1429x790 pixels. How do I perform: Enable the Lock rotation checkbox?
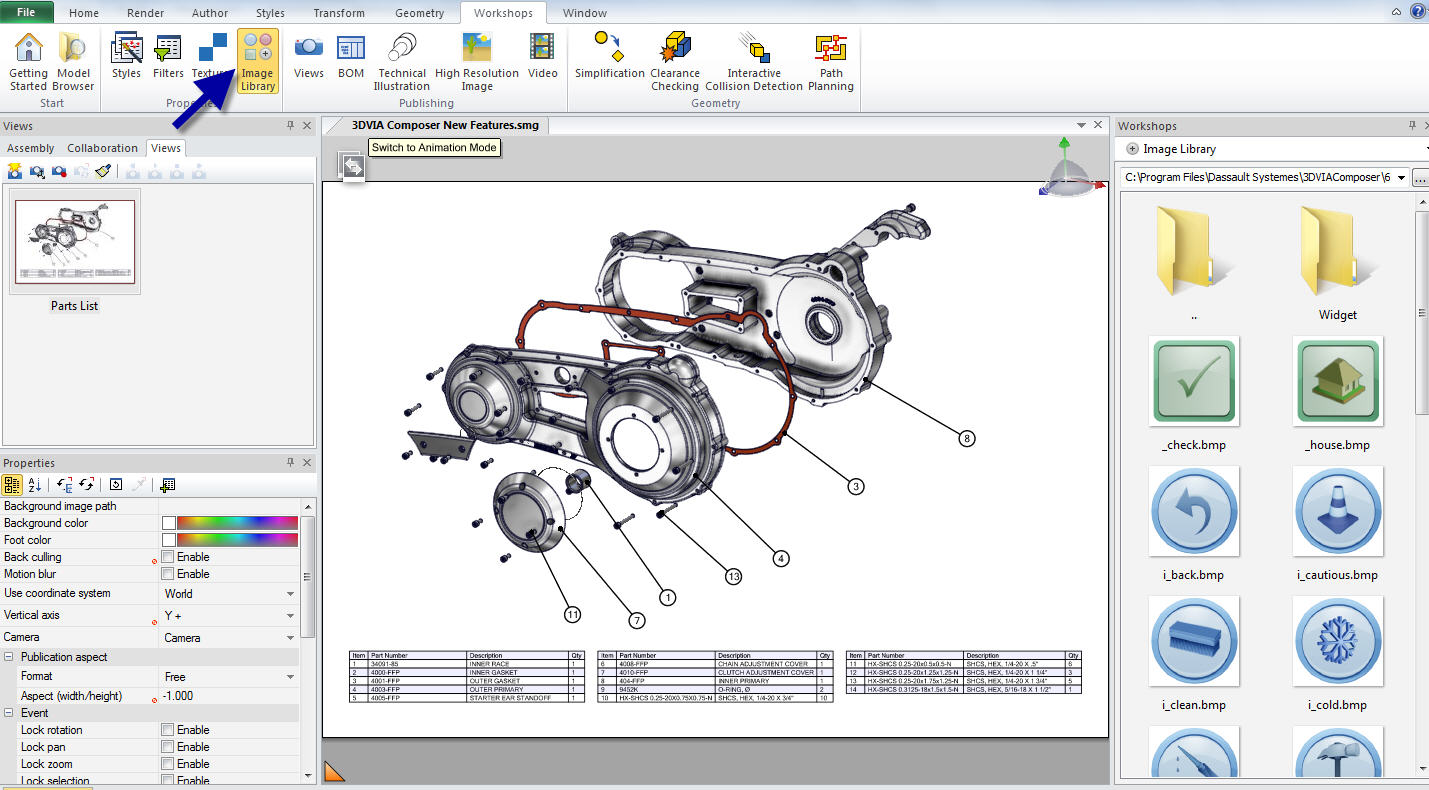[168, 730]
